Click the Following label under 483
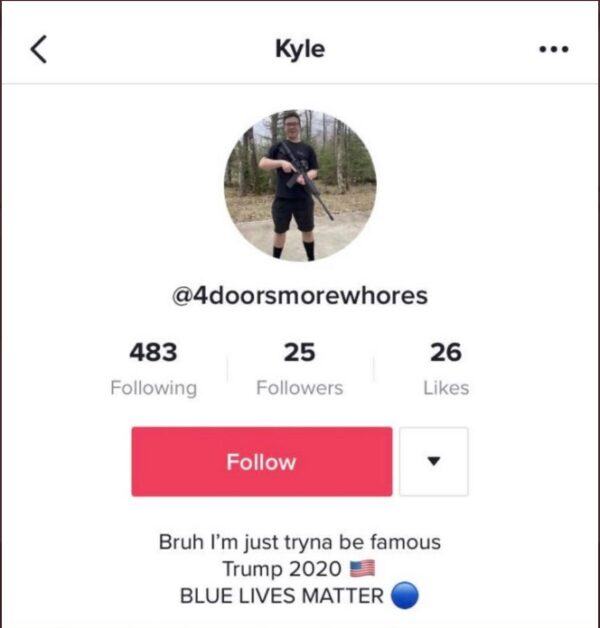600x628 pixels. coord(154,388)
